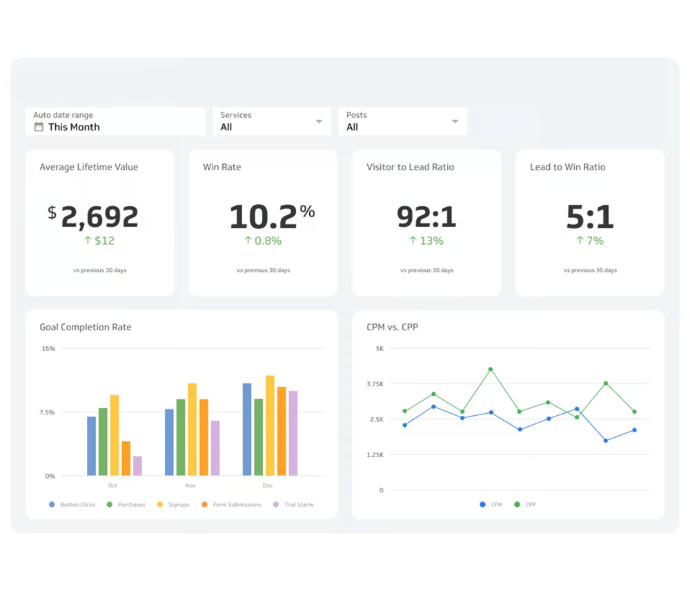690x591 pixels.
Task: Click the up arrow under Win Rate
Action: [x=248, y=240]
